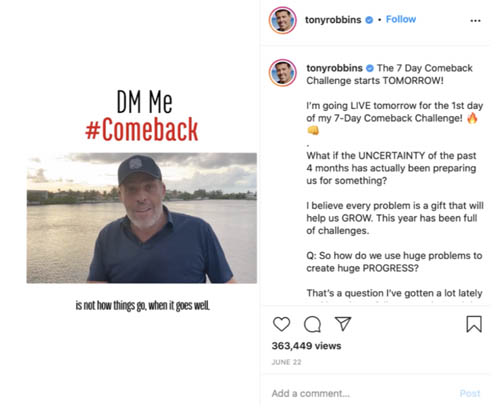500x417 pixels.
Task: Save the post with the bookmark icon
Action: [474, 324]
